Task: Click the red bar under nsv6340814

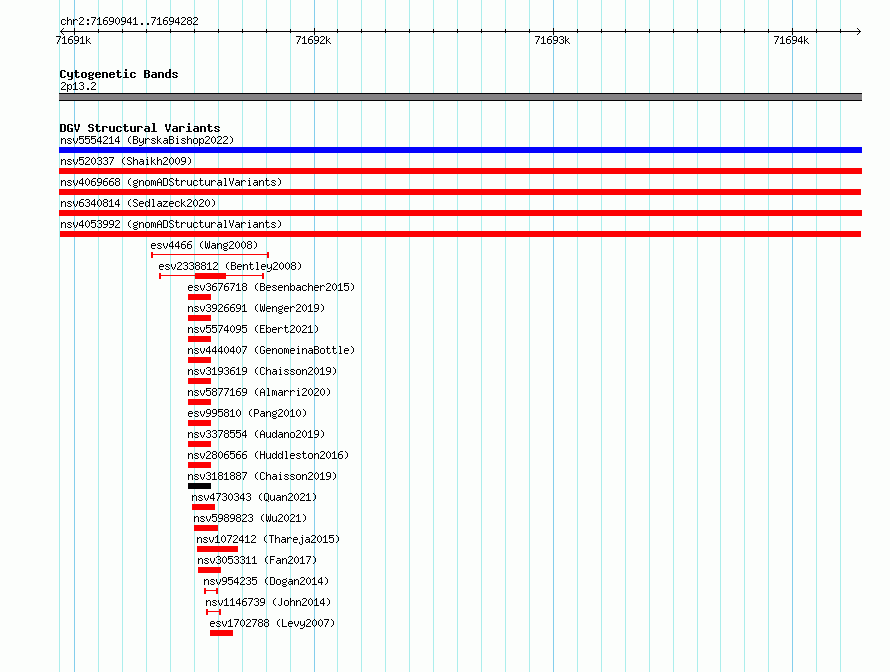Action: pyautogui.click(x=460, y=213)
